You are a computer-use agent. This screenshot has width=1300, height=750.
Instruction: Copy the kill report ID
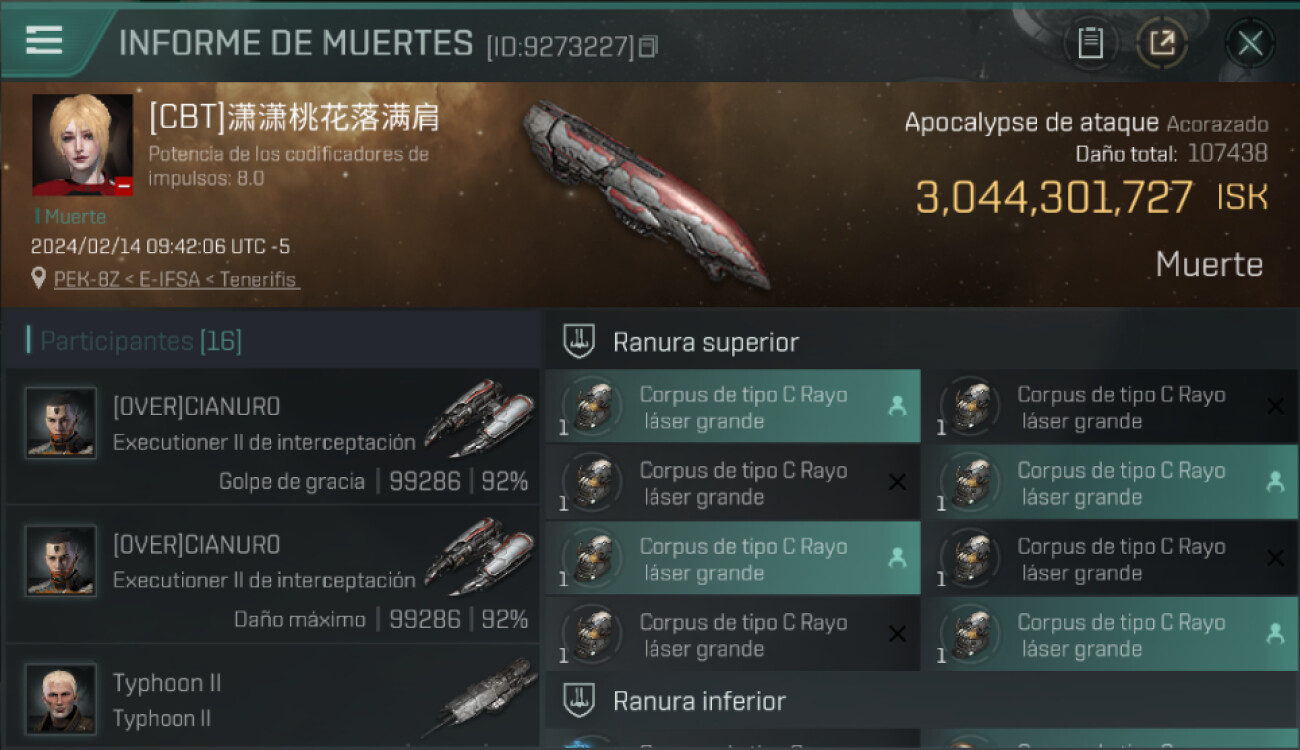(x=648, y=47)
